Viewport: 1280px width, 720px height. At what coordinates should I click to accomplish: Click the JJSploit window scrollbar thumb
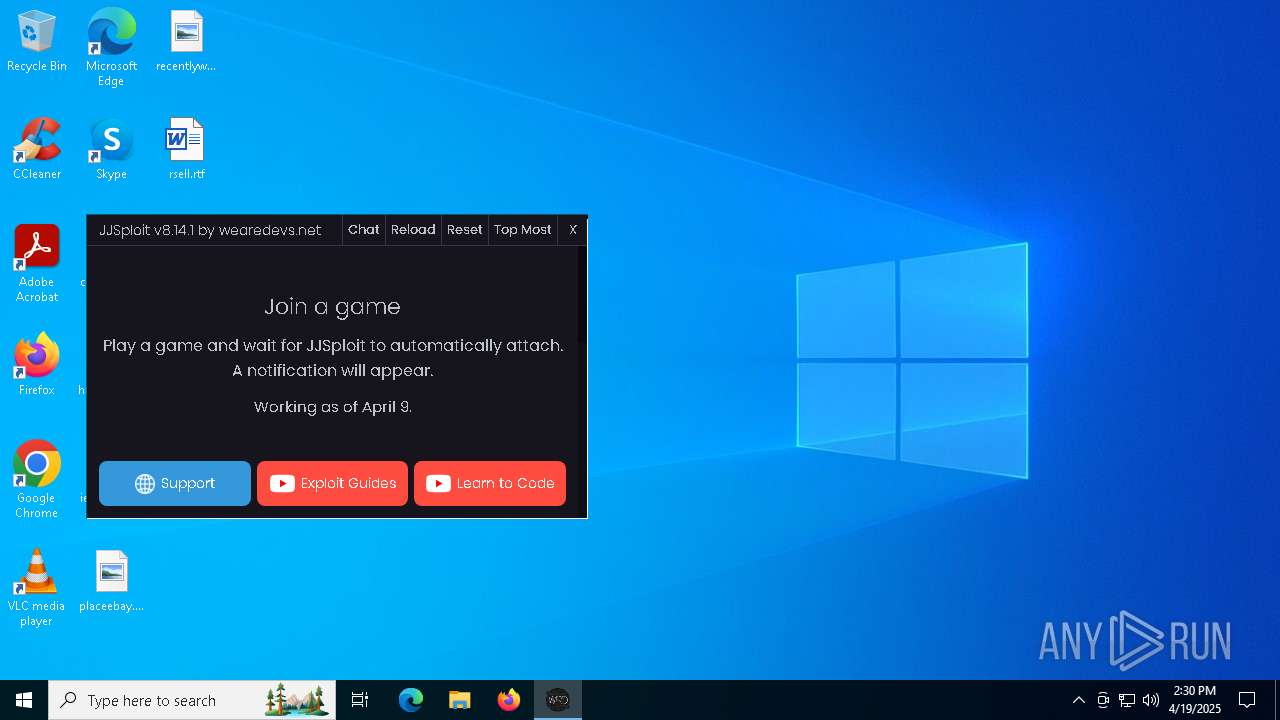point(581,295)
